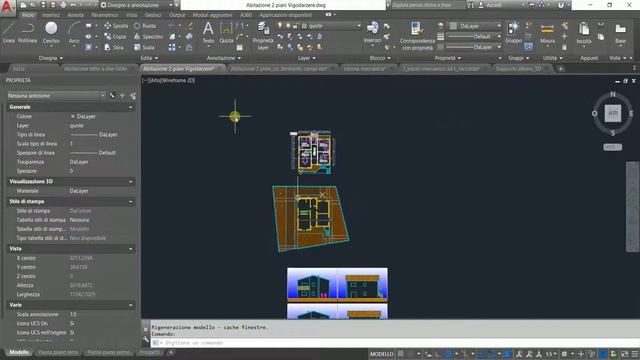Viewport: 640px width, 360px height.
Task: Click the Copia copy tool
Action: tap(115, 36)
